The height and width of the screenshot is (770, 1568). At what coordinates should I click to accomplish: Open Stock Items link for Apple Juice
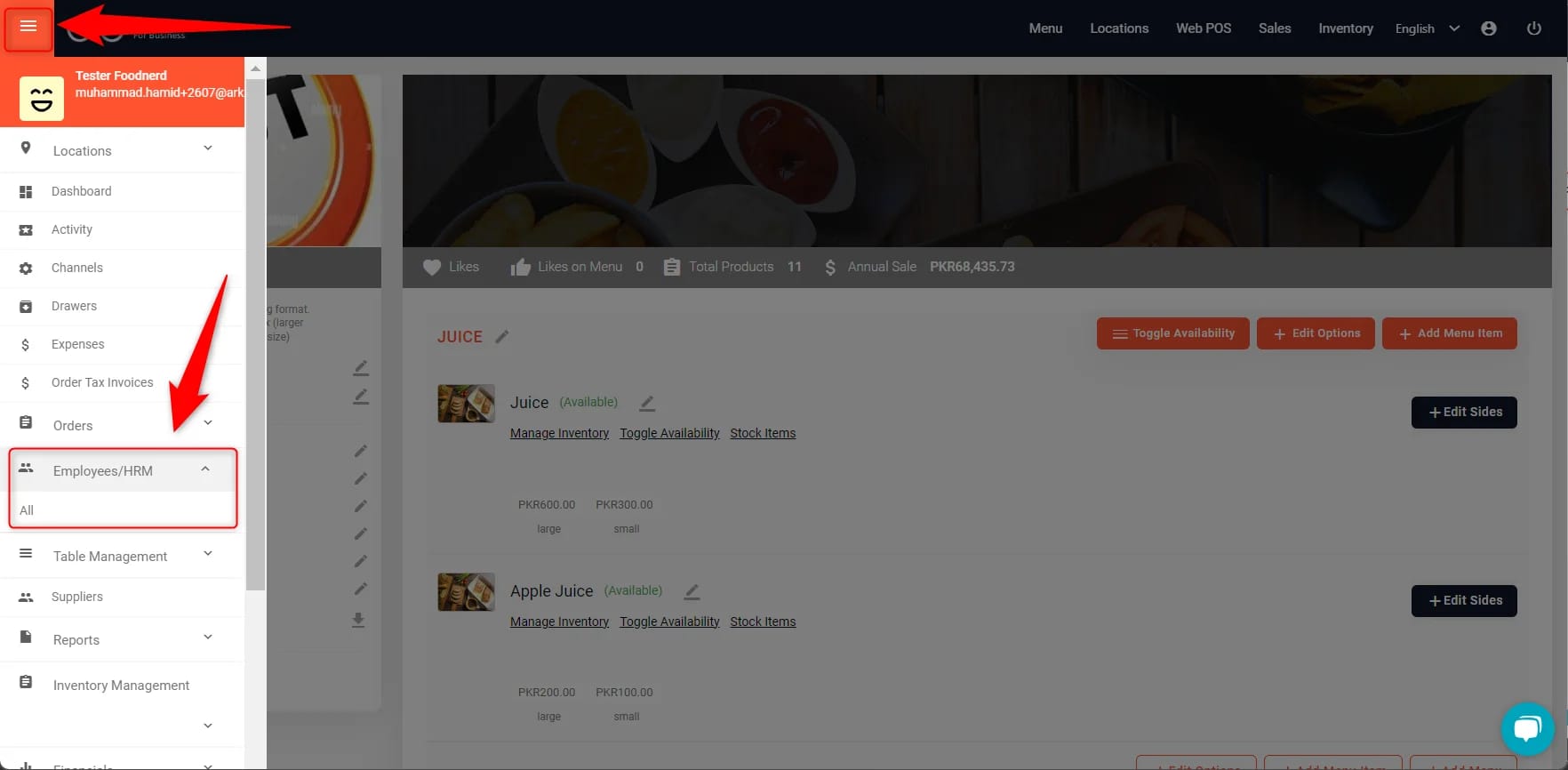click(x=763, y=622)
